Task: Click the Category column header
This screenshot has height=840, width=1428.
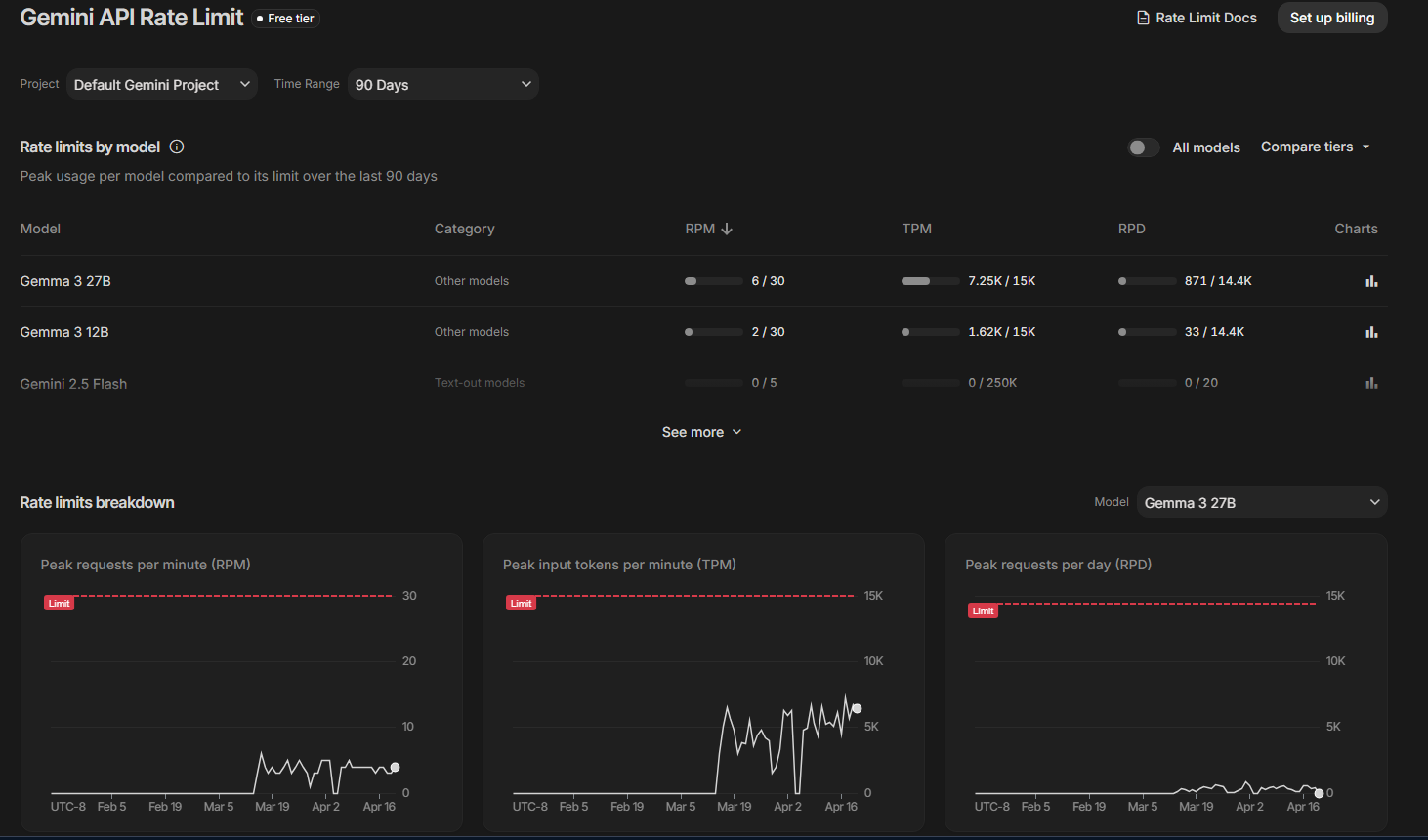Action: coord(465,229)
